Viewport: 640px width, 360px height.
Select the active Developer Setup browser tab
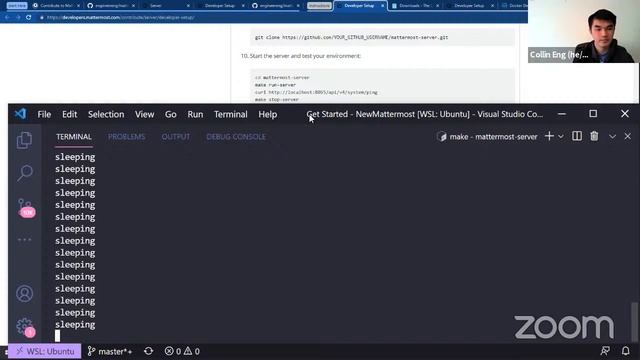click(360, 6)
